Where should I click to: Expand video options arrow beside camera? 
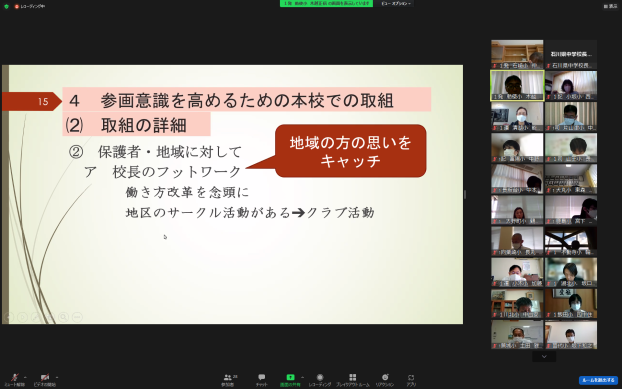[57, 377]
